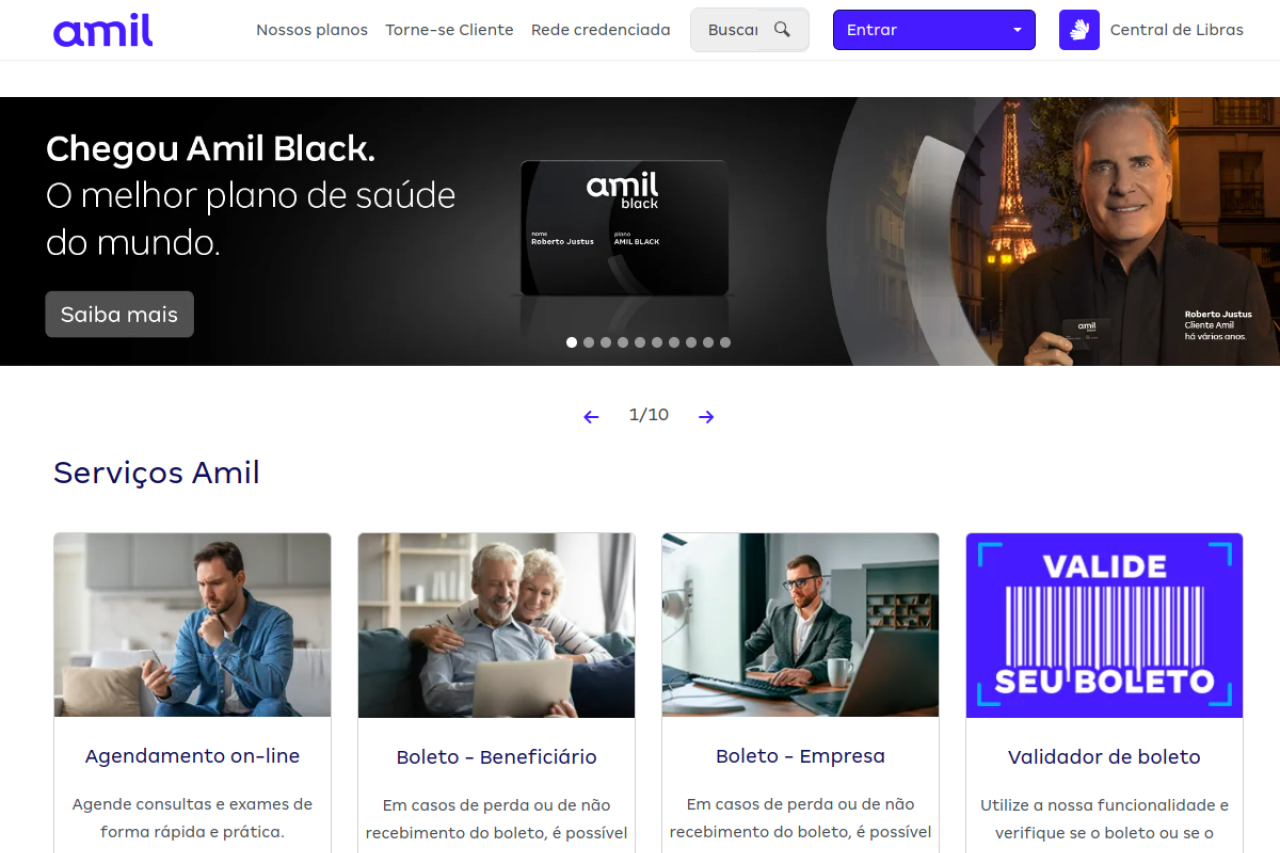Go to the next carousel slide arrow
The width and height of the screenshot is (1280, 853).
click(x=706, y=417)
